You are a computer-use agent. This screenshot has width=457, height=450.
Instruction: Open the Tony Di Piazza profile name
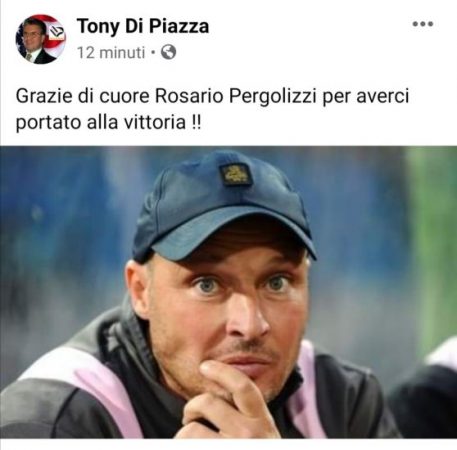coord(143,26)
